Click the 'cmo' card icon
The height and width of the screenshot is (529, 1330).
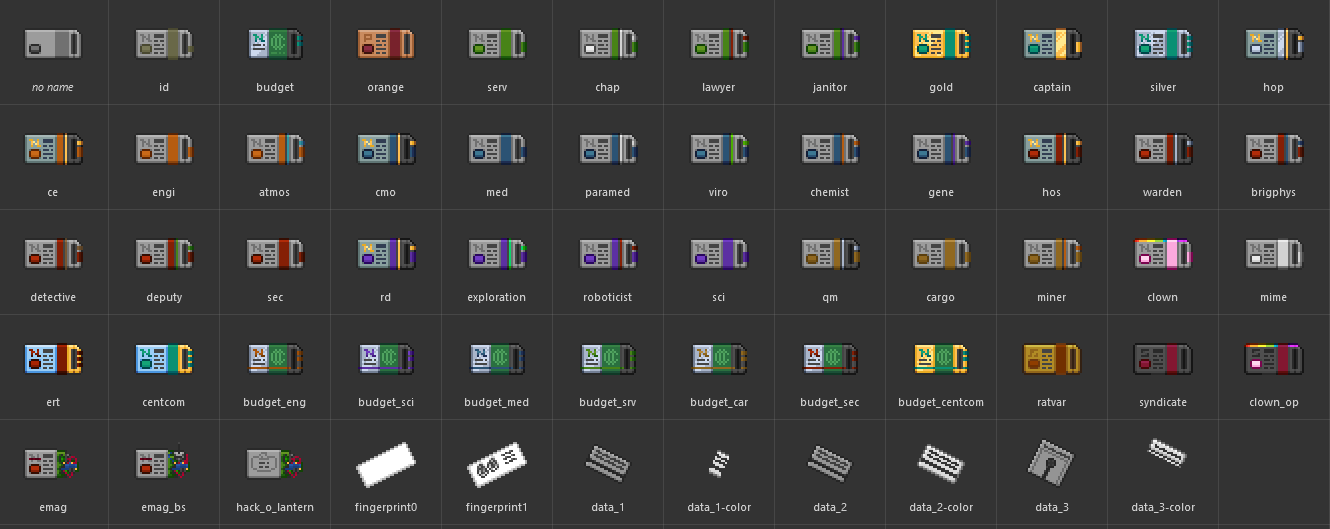pyautogui.click(x=386, y=149)
